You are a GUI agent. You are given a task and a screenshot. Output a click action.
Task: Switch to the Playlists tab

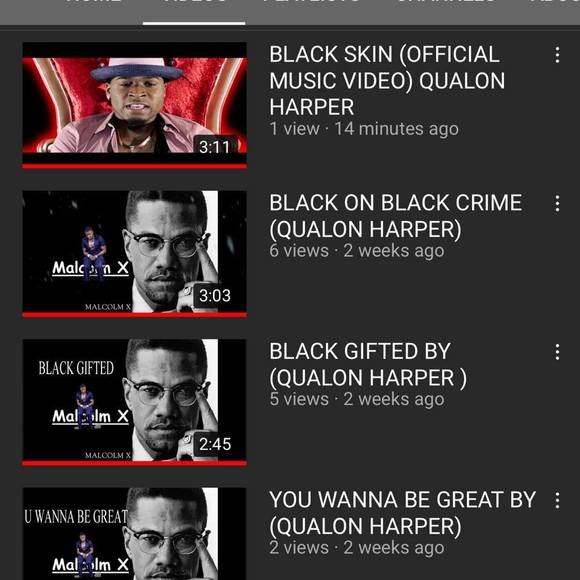point(311,3)
